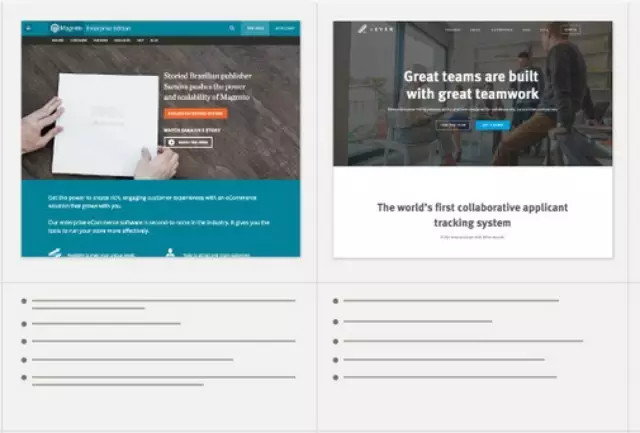Click the left feature icon at the teal section bottom

55,252
